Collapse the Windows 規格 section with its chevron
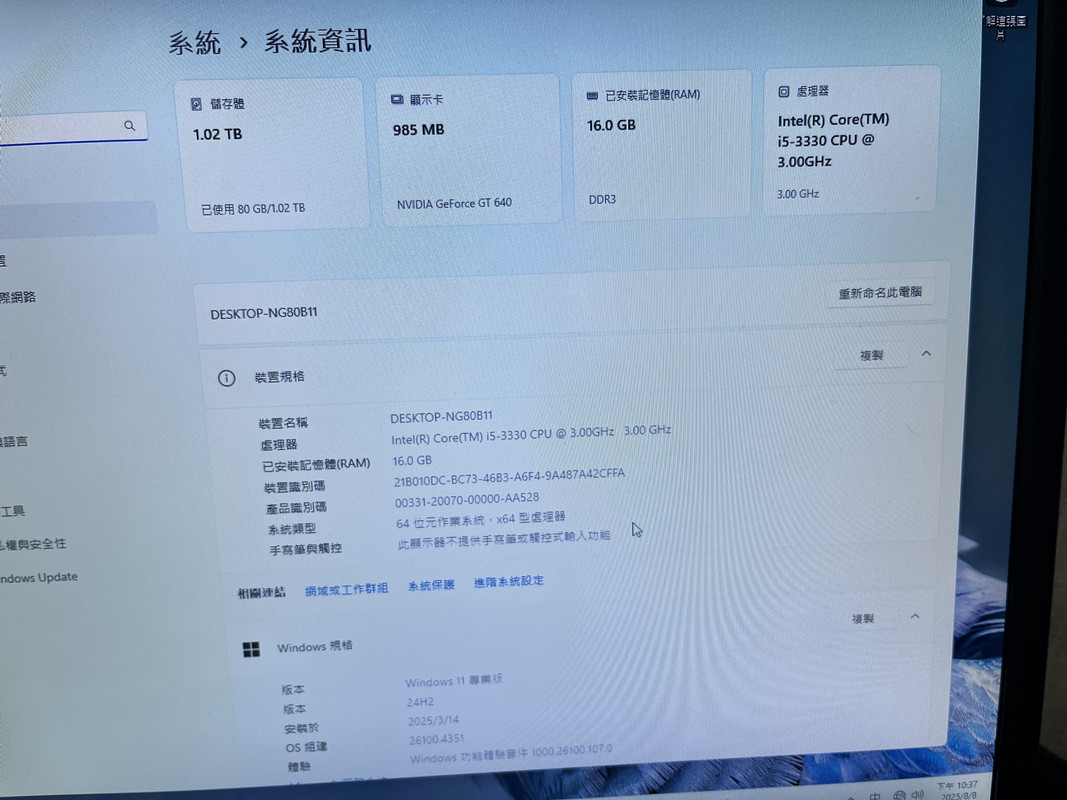The width and height of the screenshot is (1067, 800). (x=915, y=616)
